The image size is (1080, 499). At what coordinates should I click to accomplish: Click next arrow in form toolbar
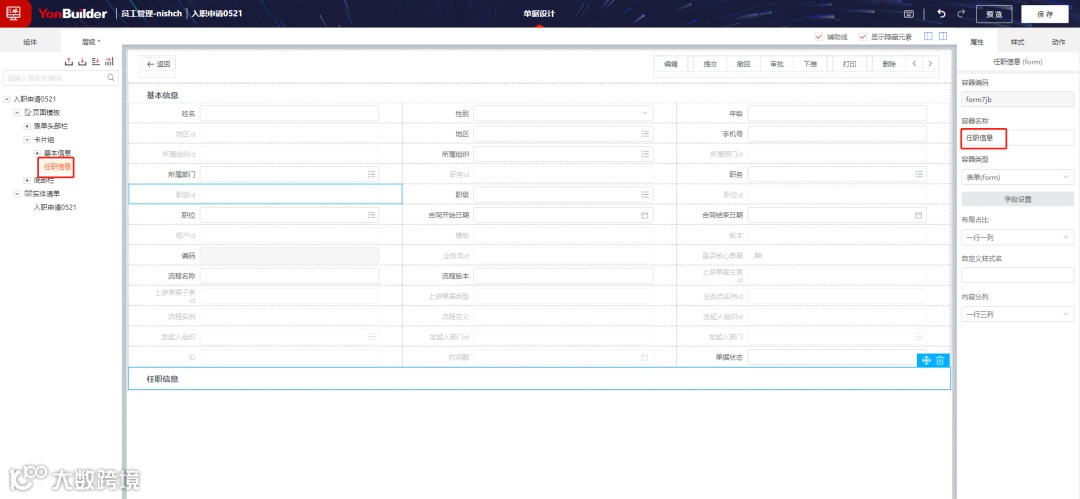point(931,64)
